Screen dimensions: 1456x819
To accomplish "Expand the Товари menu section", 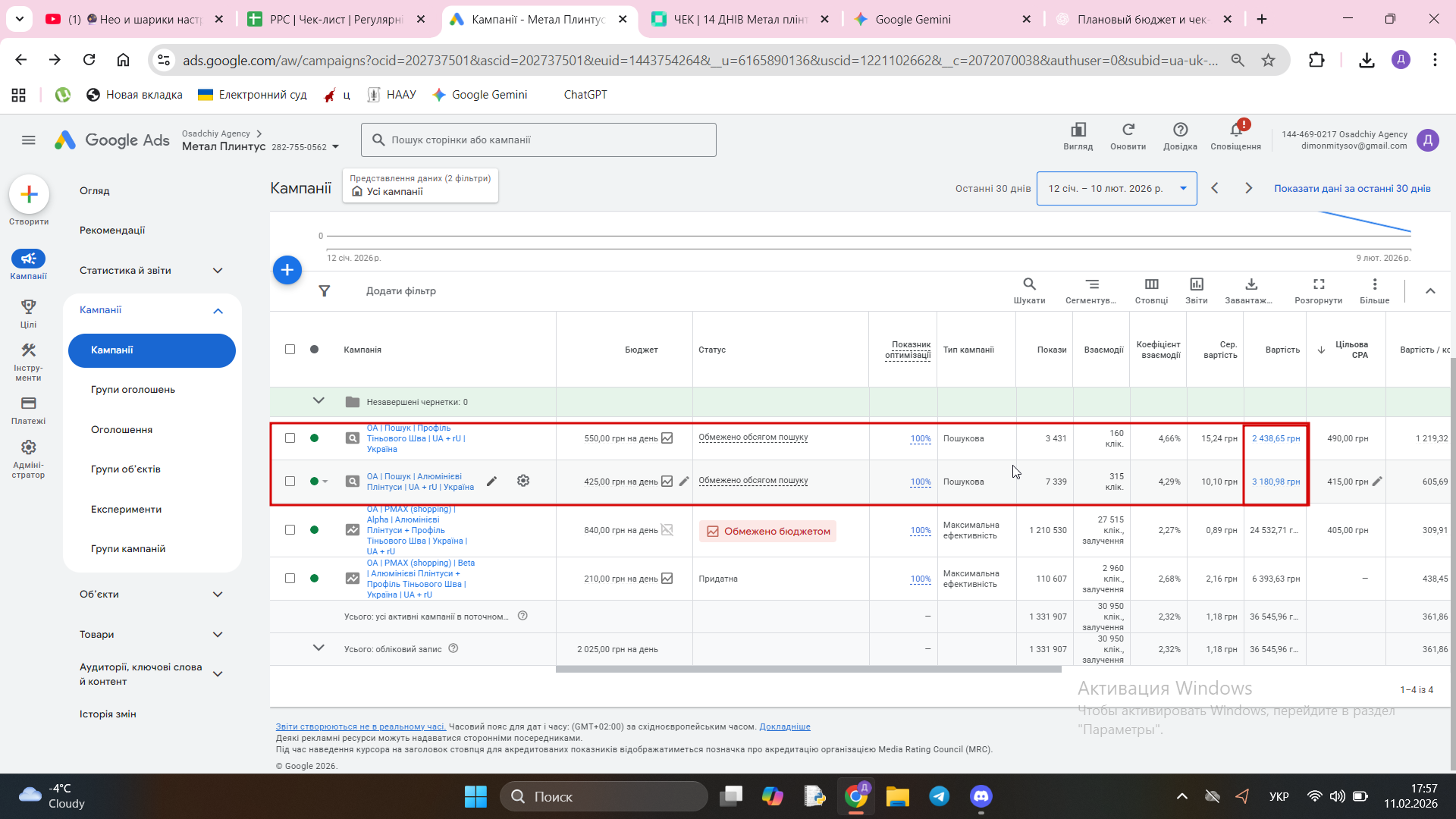I will click(218, 635).
